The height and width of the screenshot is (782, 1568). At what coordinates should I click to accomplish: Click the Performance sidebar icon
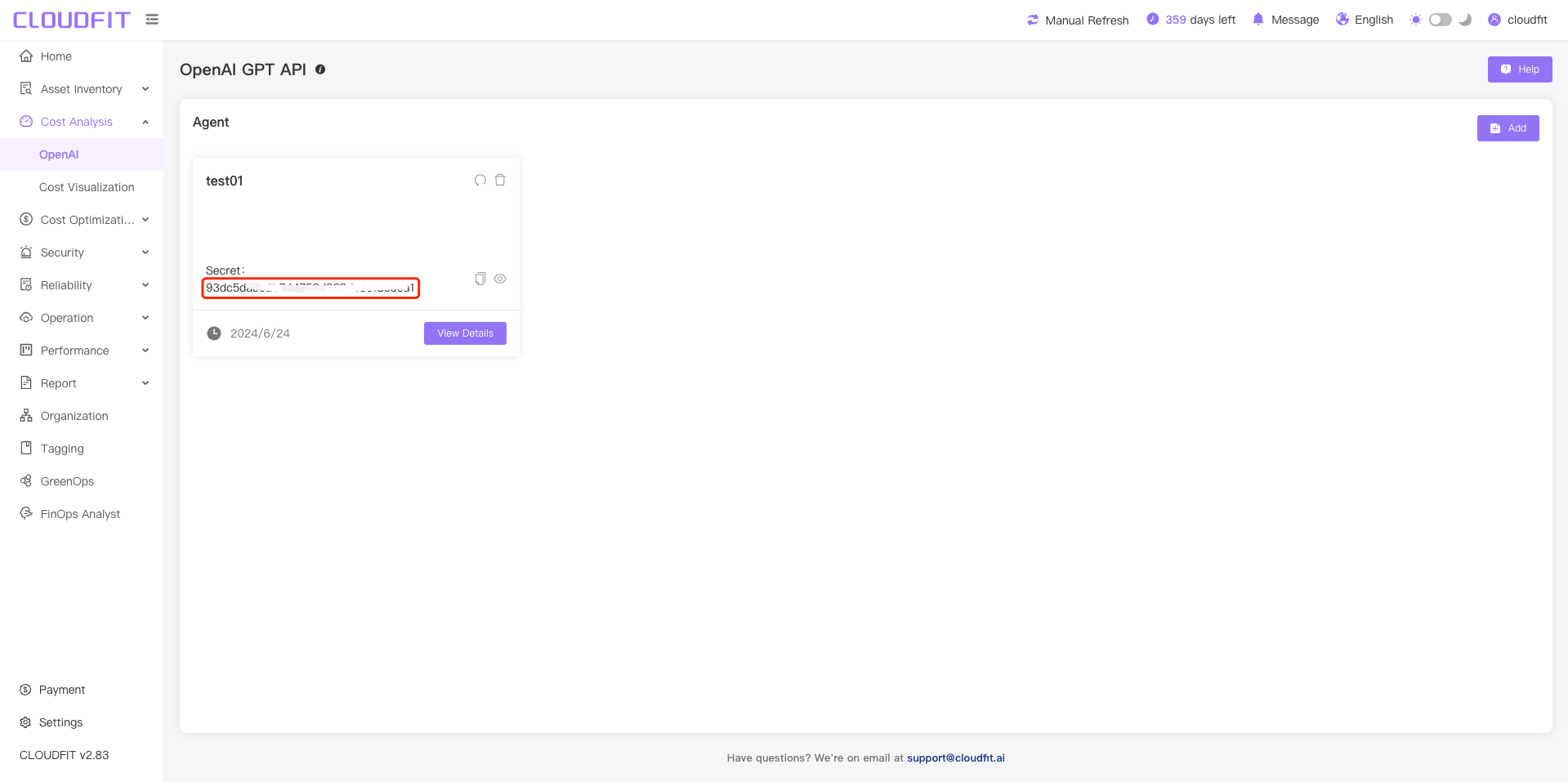26,350
